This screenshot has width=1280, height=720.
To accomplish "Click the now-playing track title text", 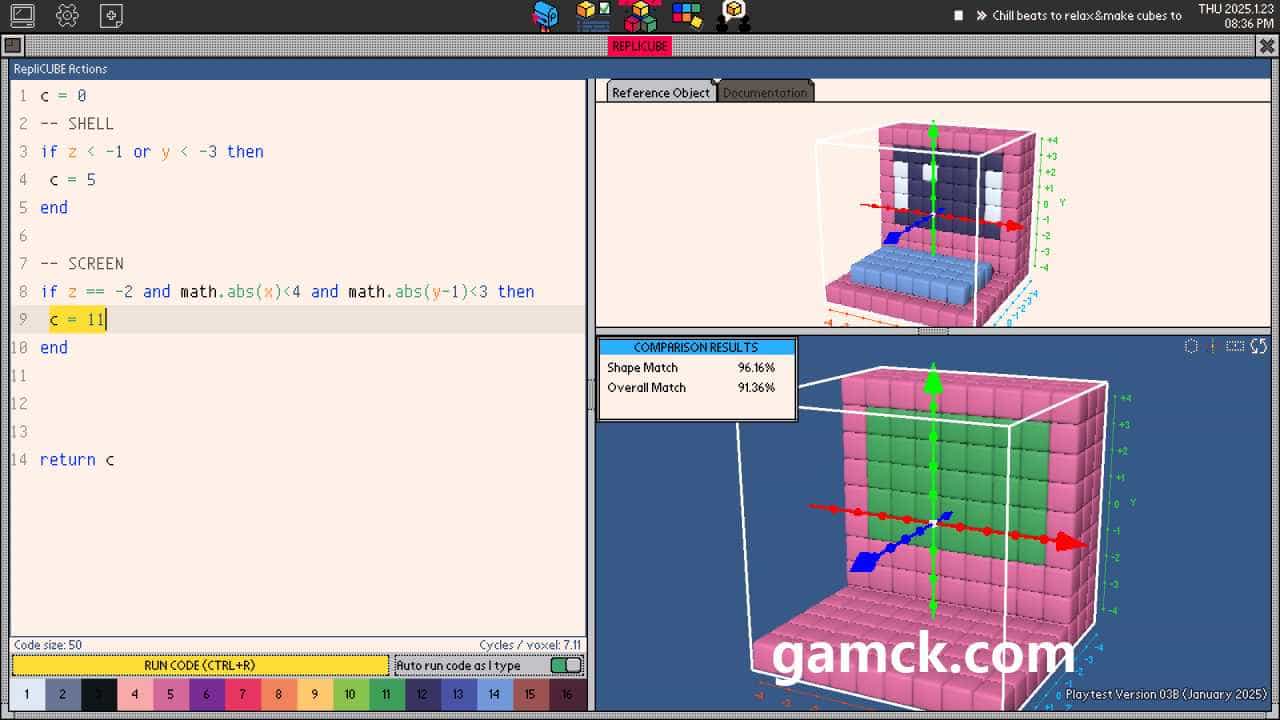I will click(1087, 15).
